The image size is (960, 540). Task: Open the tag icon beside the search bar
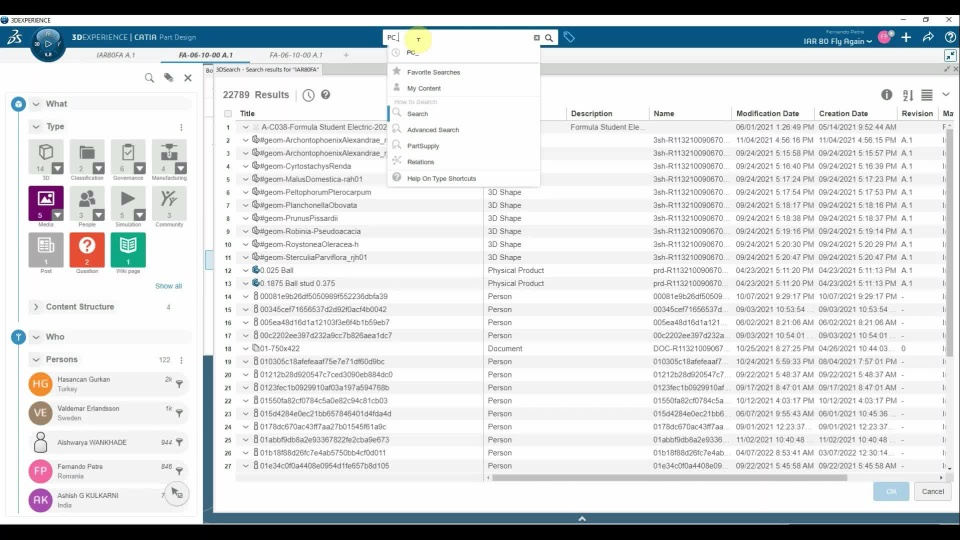(x=569, y=37)
